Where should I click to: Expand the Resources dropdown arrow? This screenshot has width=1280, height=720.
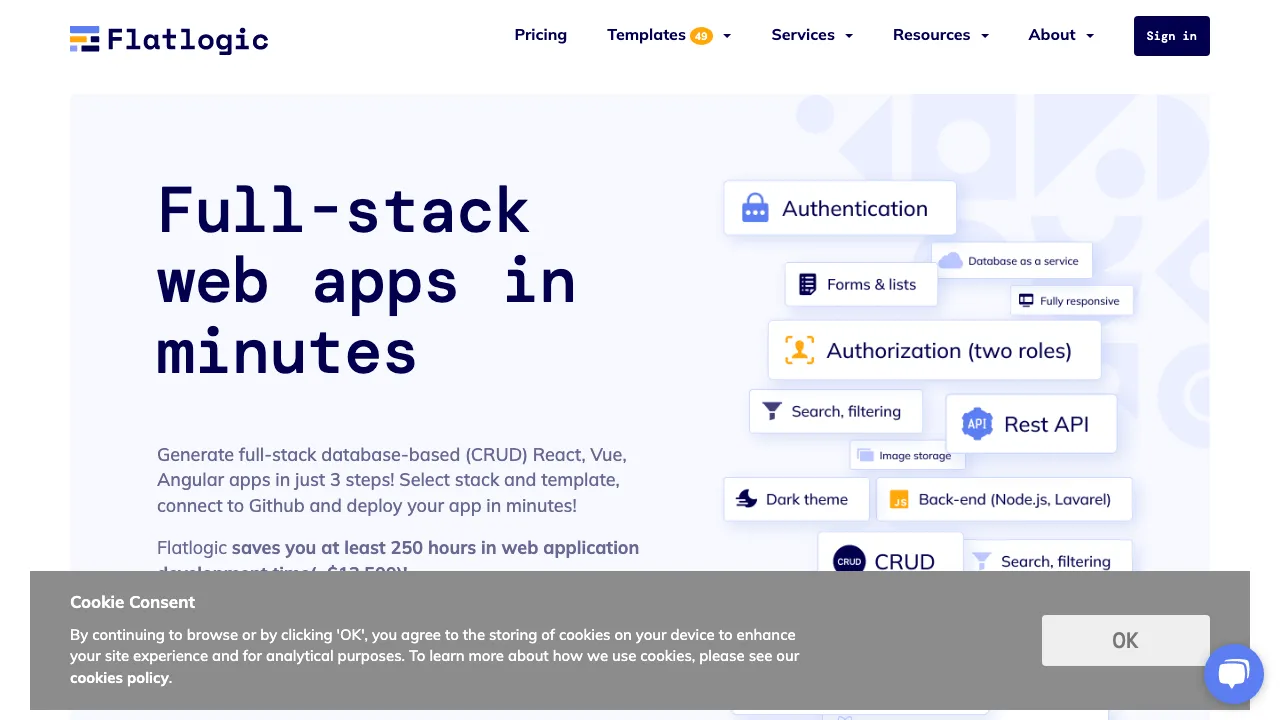(985, 36)
